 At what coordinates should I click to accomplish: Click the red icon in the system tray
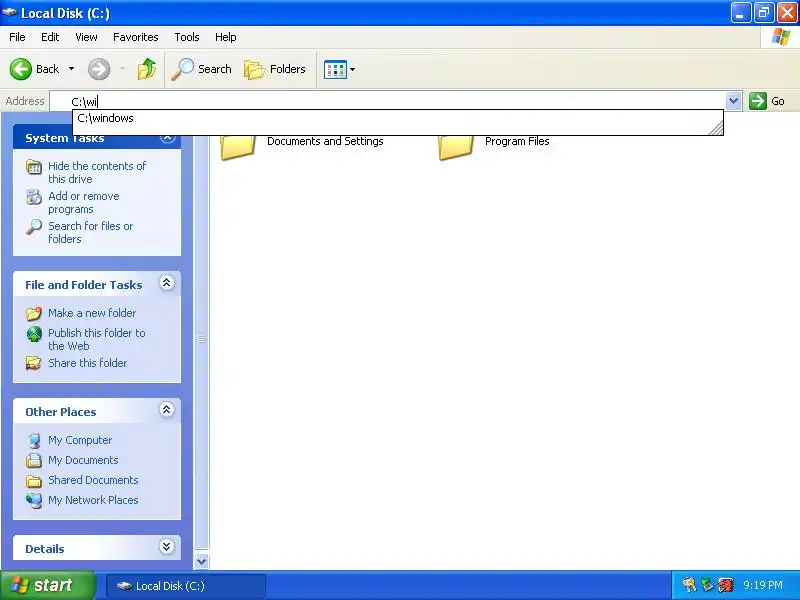coord(726,585)
